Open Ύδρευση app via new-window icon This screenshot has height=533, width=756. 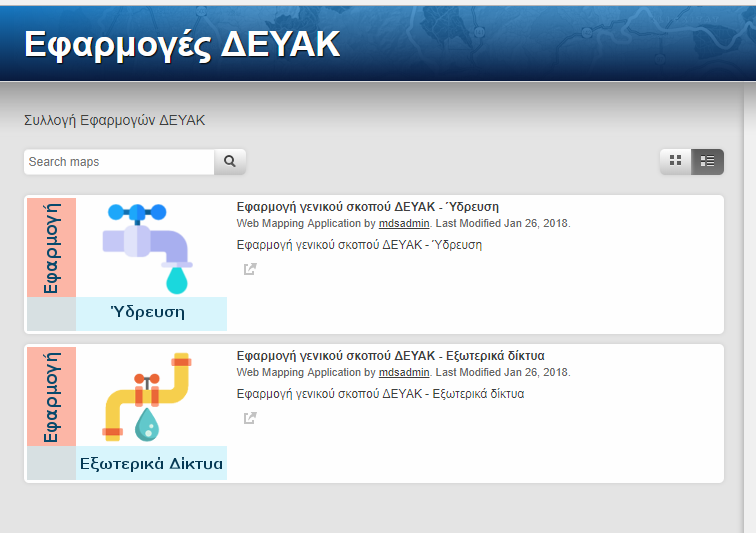pyautogui.click(x=250, y=269)
